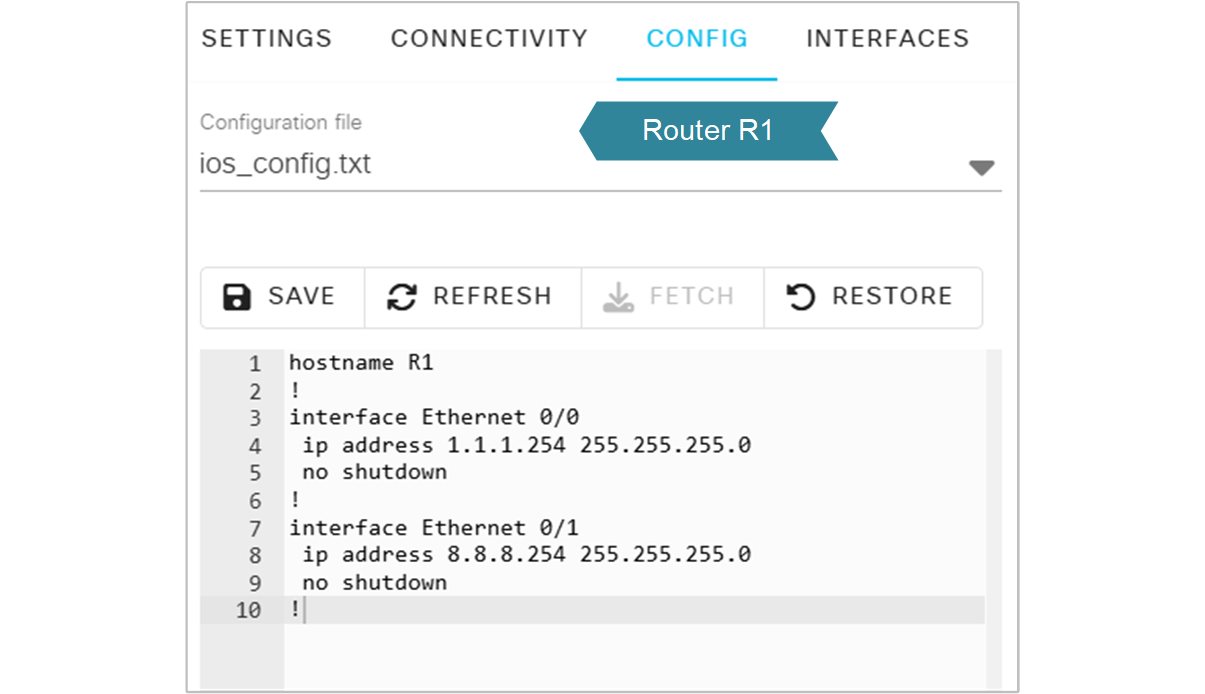Click 'no shutdown' on line 5
Screen dimensions: 1205x694
click(374, 472)
